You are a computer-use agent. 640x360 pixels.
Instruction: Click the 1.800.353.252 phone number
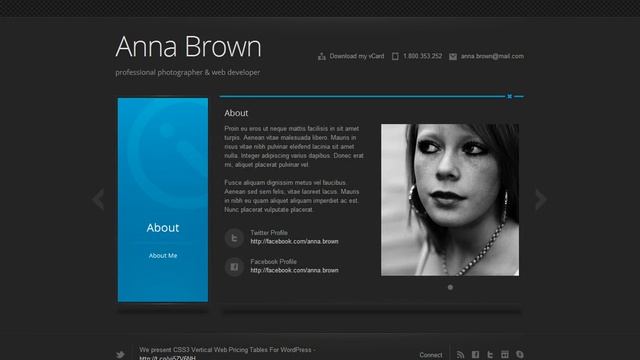pos(422,56)
